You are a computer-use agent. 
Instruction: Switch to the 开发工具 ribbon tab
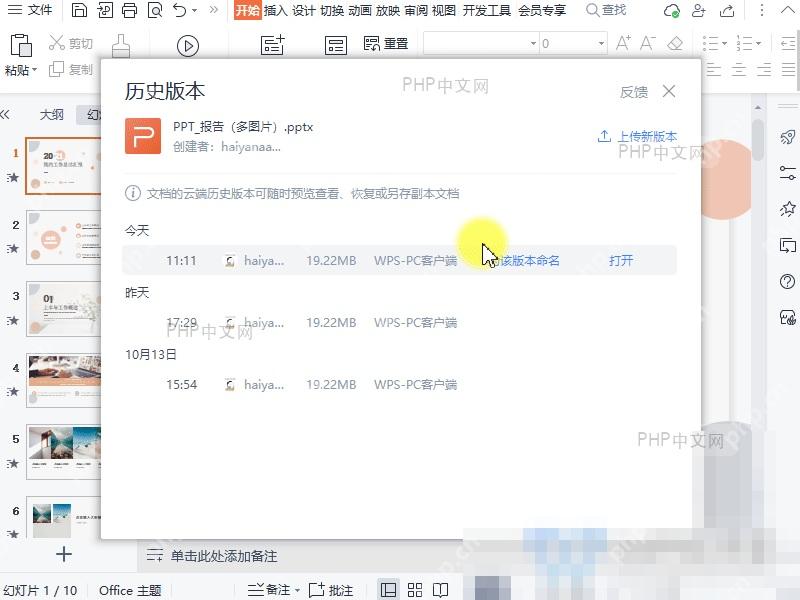pos(487,10)
